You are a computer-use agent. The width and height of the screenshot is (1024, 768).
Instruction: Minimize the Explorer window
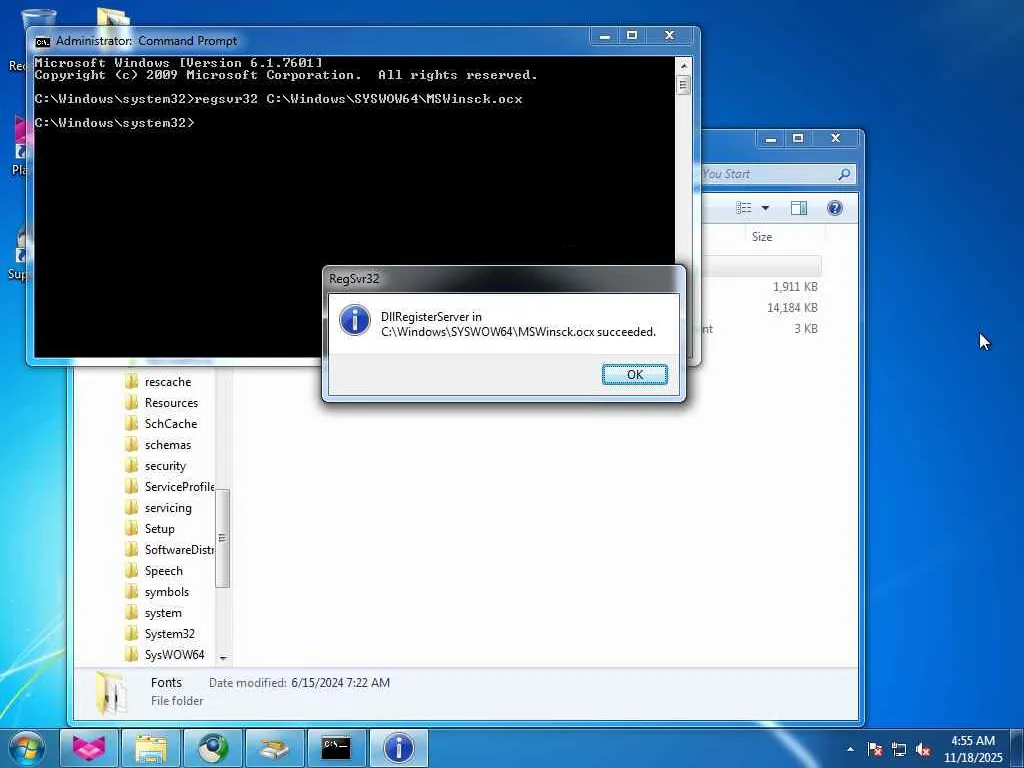click(x=771, y=138)
